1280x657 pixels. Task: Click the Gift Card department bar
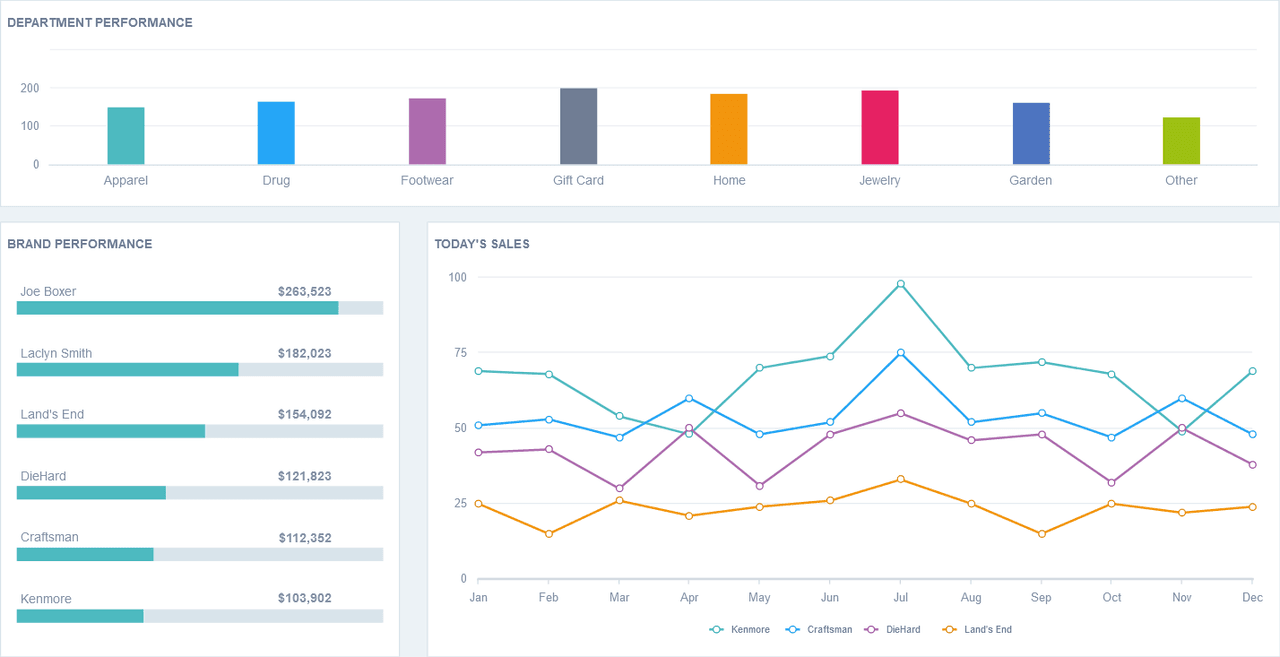point(578,126)
